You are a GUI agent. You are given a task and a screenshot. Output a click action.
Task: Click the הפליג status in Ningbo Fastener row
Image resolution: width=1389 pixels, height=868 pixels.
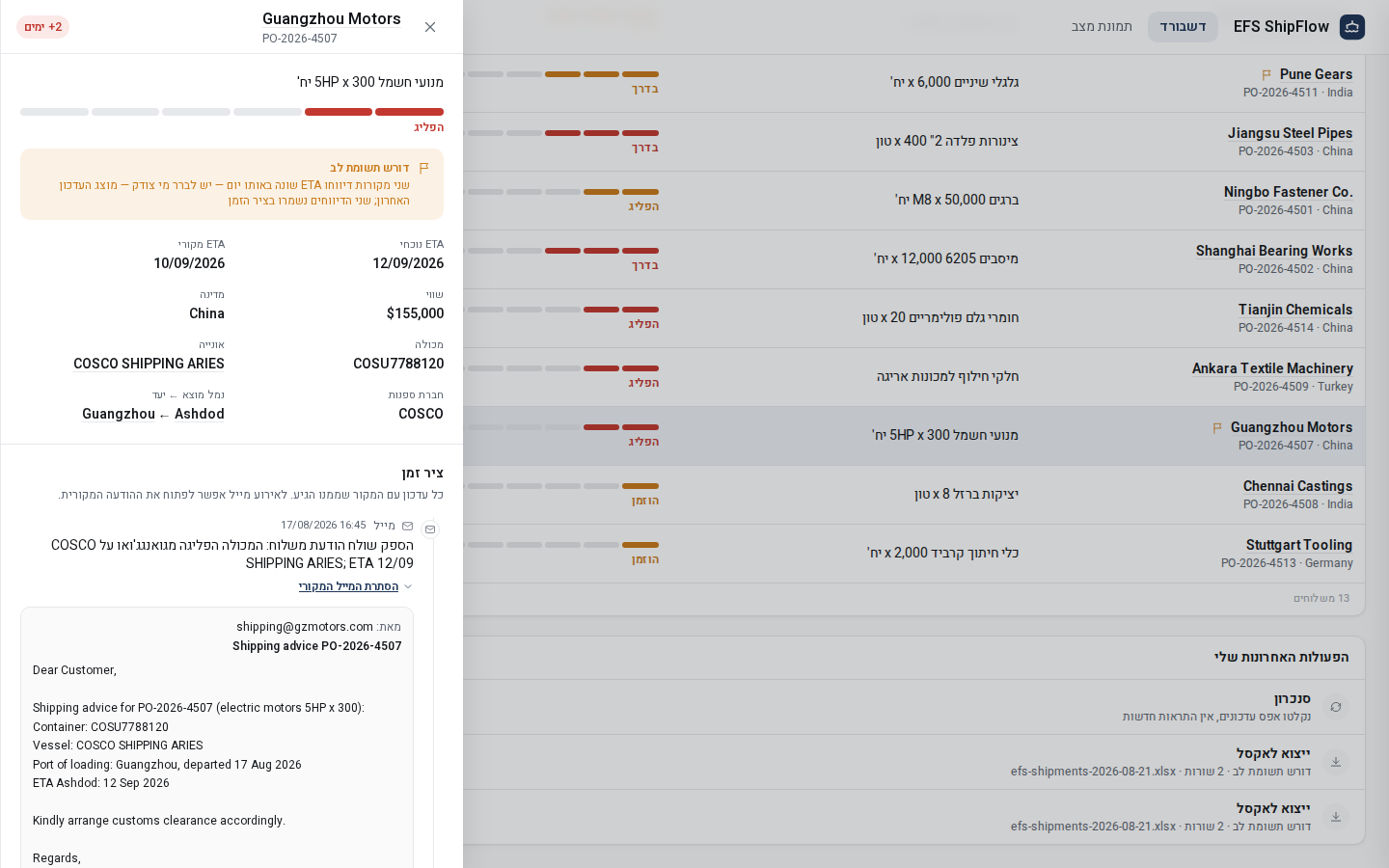[643, 206]
